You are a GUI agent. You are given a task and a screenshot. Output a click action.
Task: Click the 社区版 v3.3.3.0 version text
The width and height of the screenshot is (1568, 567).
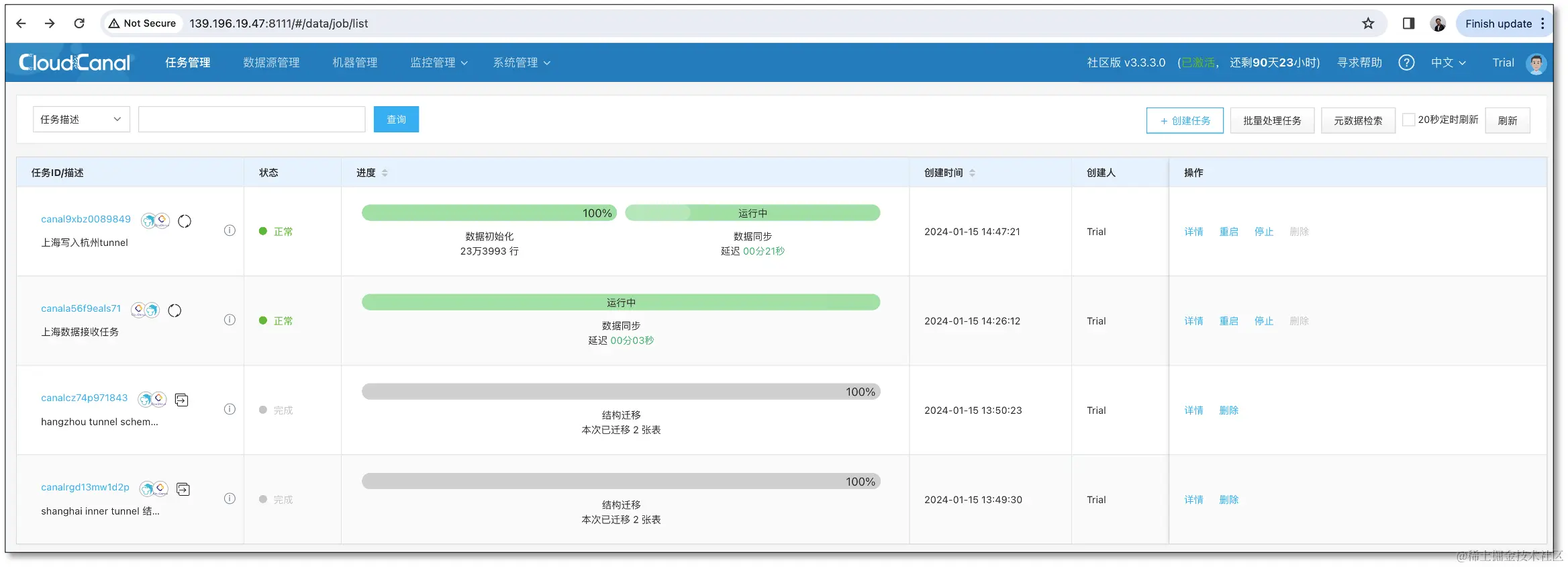pyautogui.click(x=1126, y=62)
